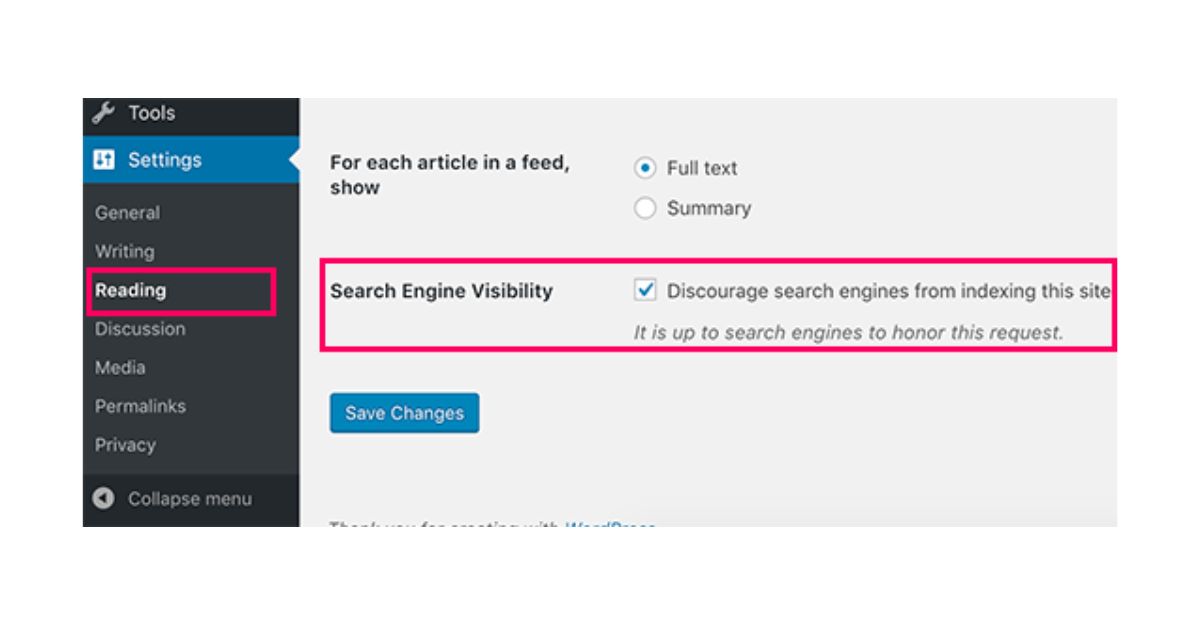Click the WordPress link in footer
The height and width of the screenshot is (625, 1200).
[611, 524]
